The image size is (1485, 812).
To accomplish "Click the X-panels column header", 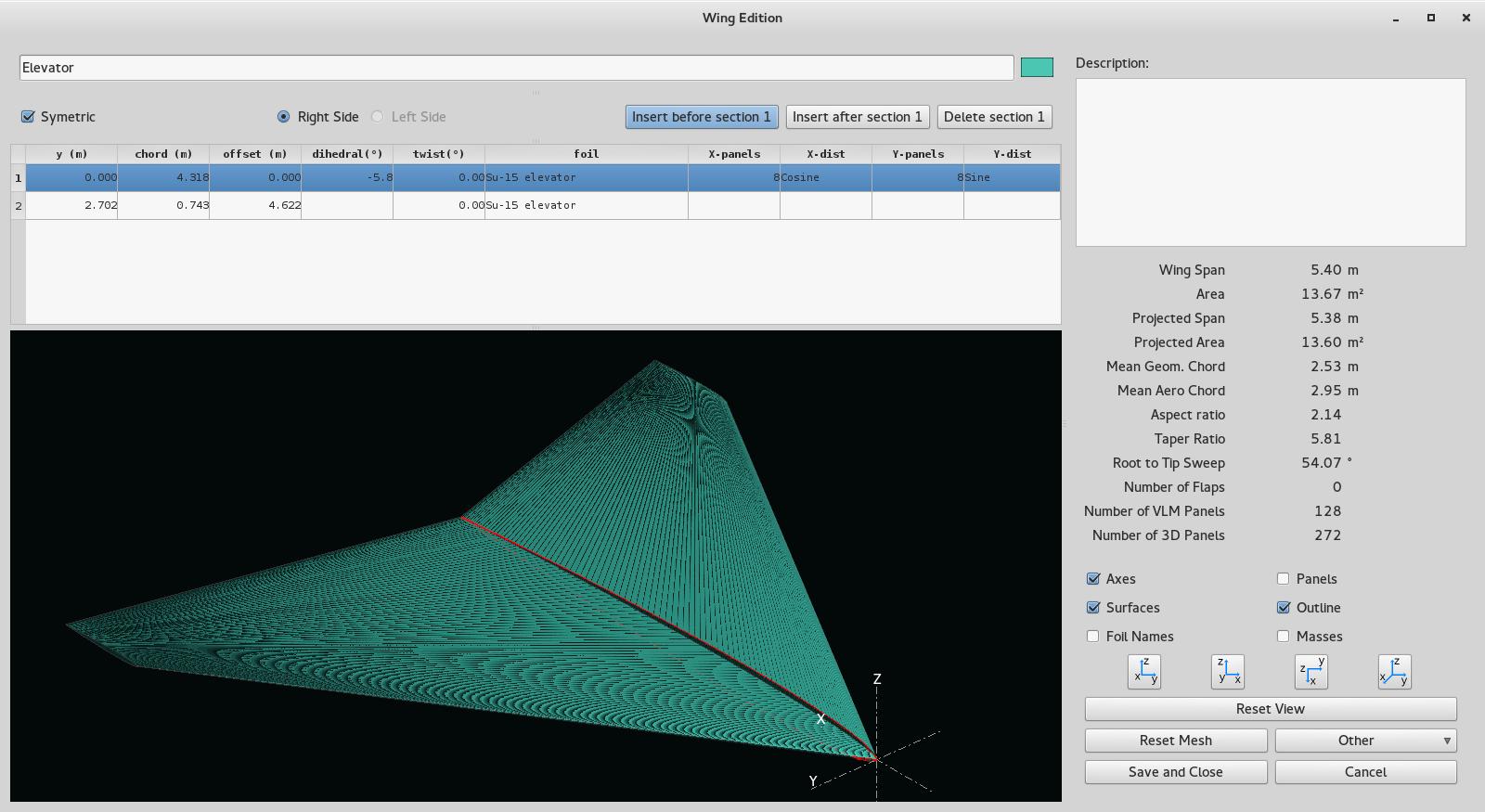I will [734, 154].
